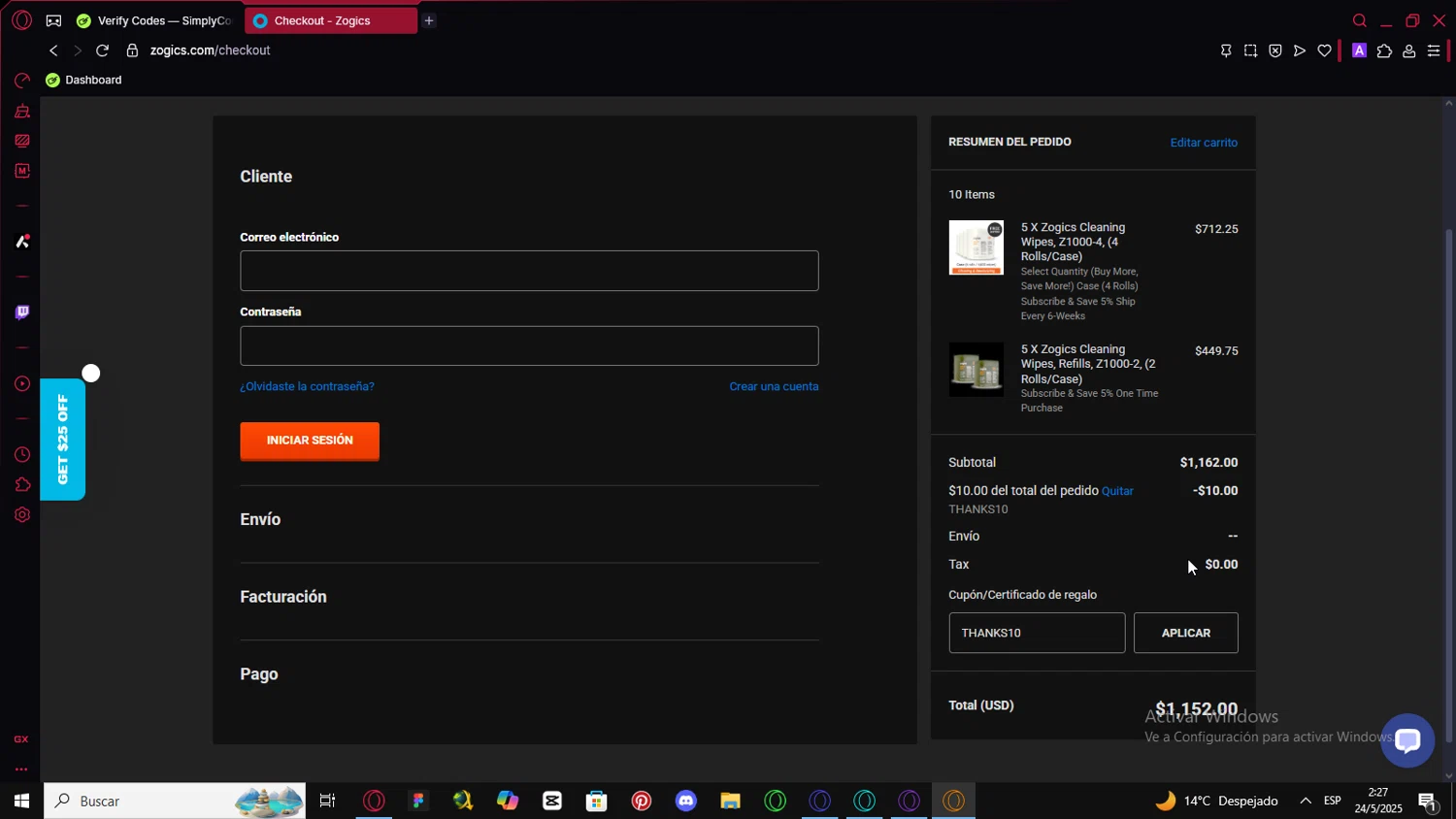Open Figma from the taskbar
Viewport: 1456px width, 819px height.
pos(418,801)
